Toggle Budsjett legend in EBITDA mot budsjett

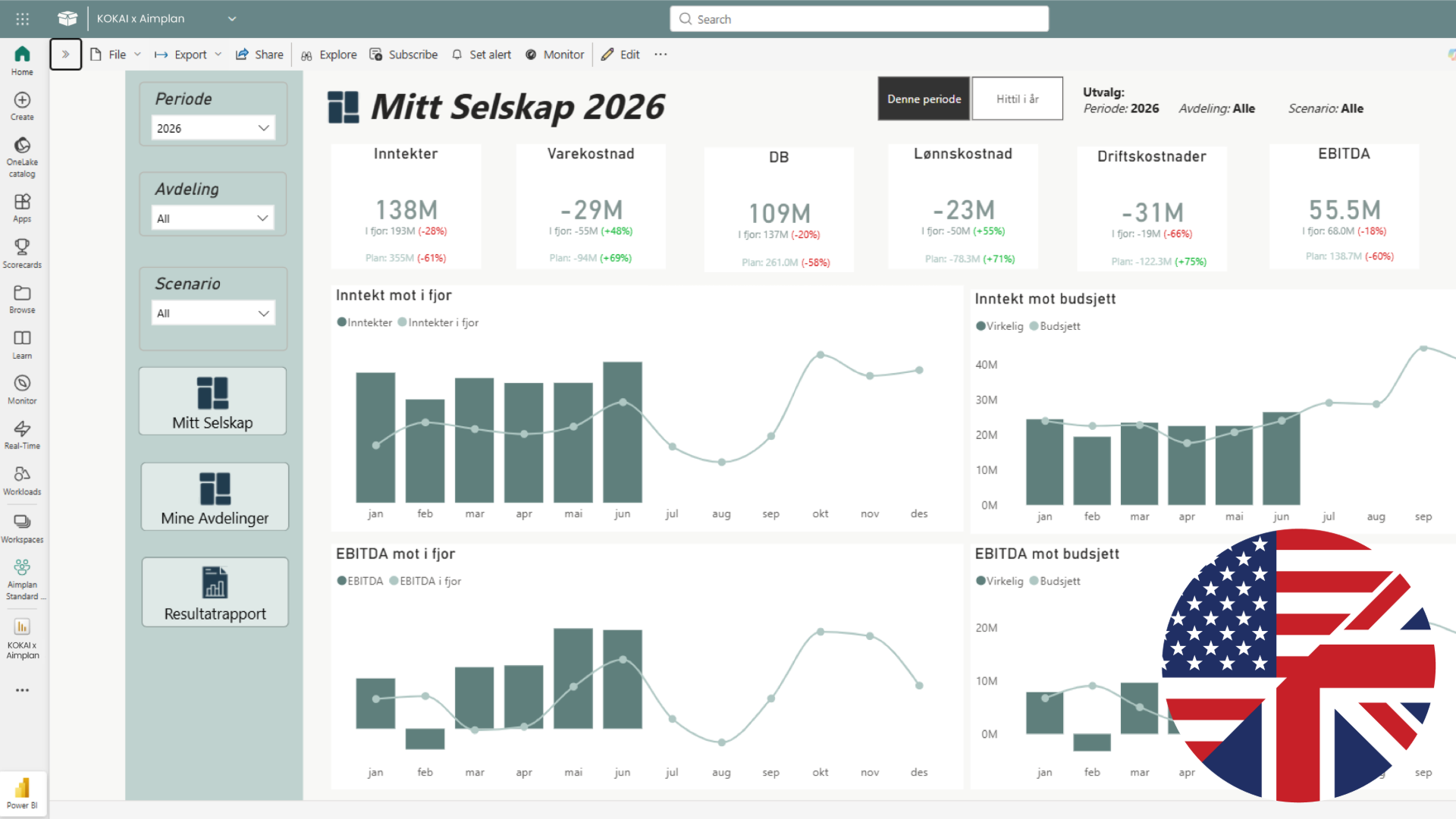coord(1055,581)
